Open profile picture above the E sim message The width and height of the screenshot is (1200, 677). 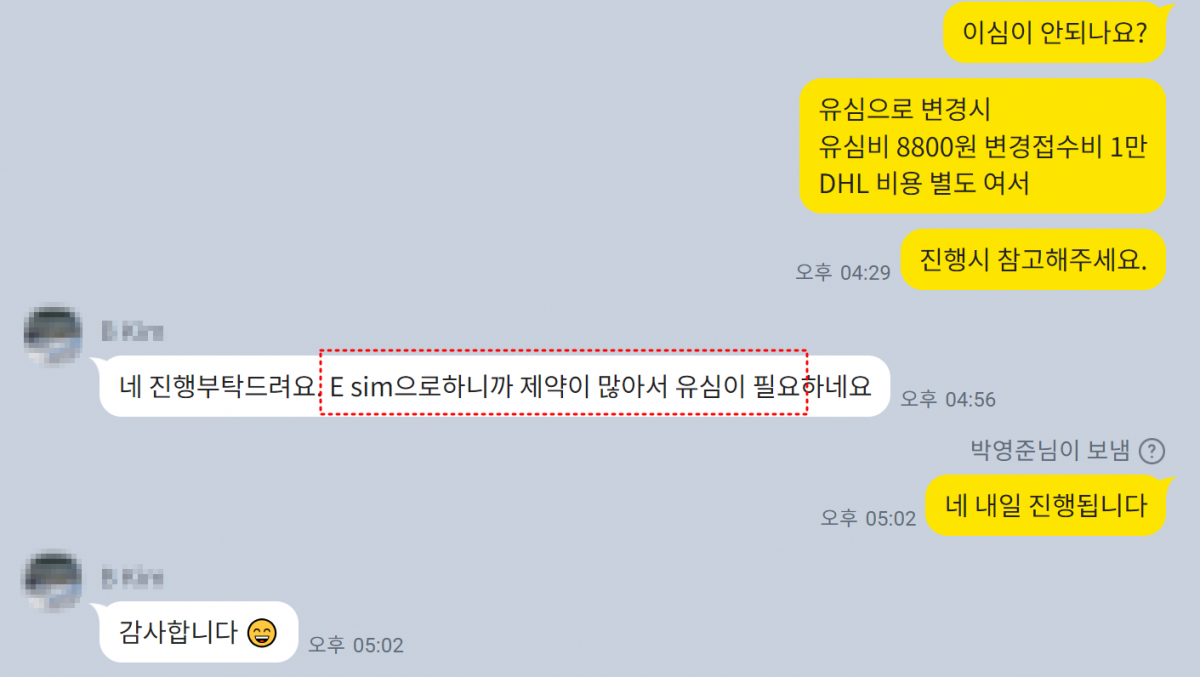pos(53,337)
